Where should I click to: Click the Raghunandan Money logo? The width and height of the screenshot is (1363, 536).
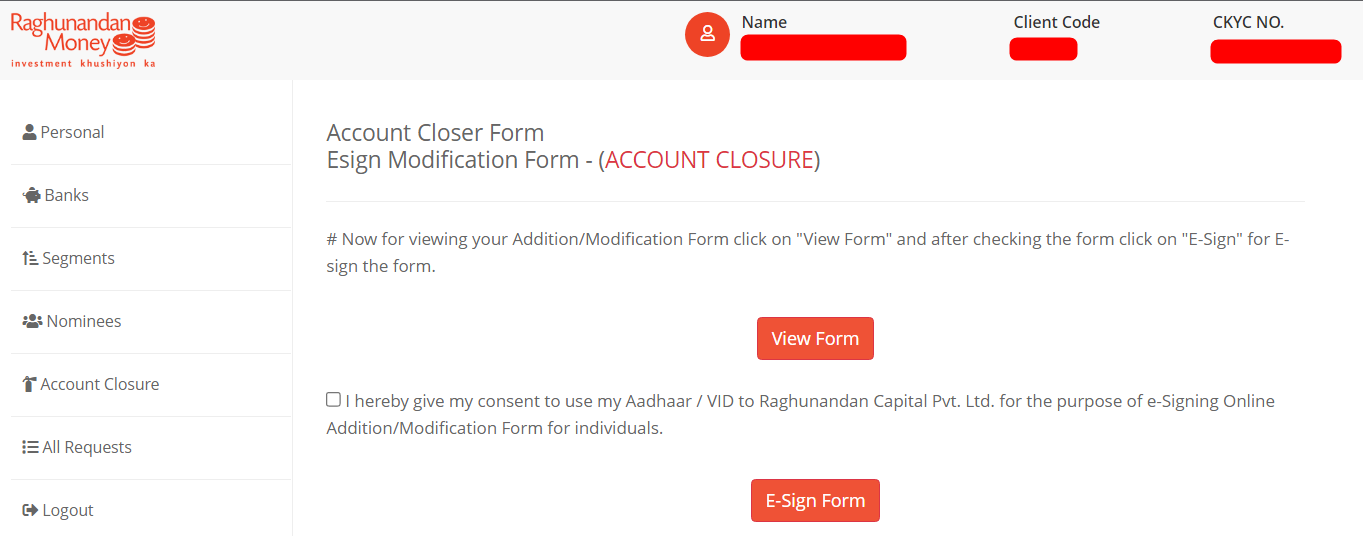coord(83,41)
